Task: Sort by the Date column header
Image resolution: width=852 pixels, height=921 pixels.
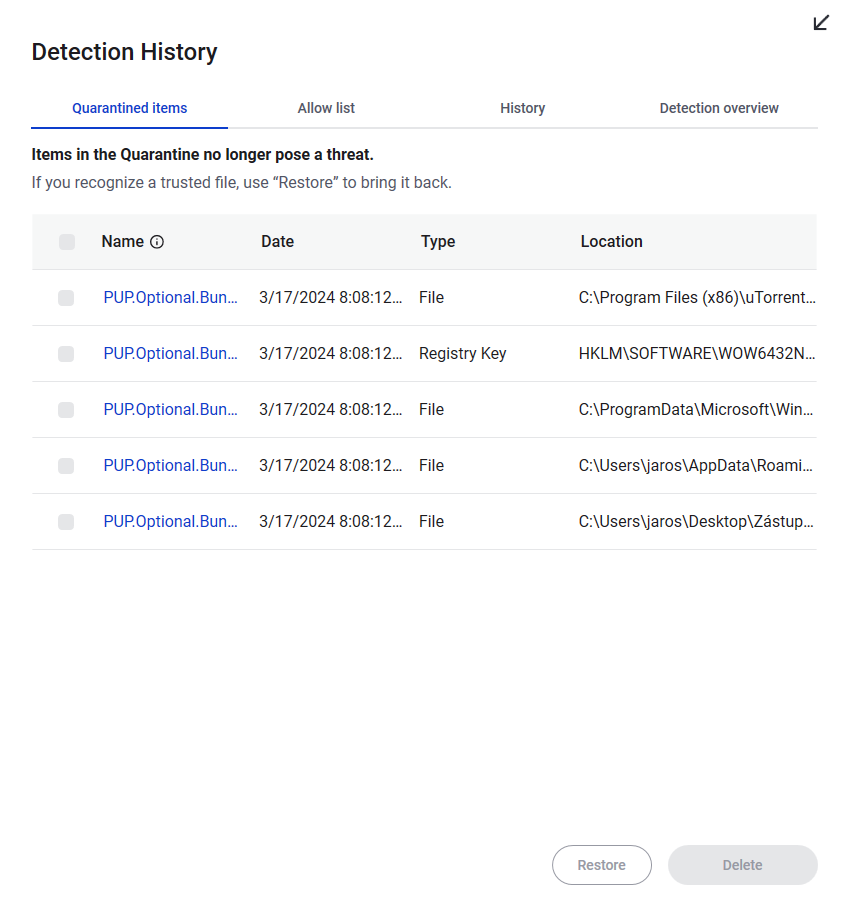Action: [278, 242]
